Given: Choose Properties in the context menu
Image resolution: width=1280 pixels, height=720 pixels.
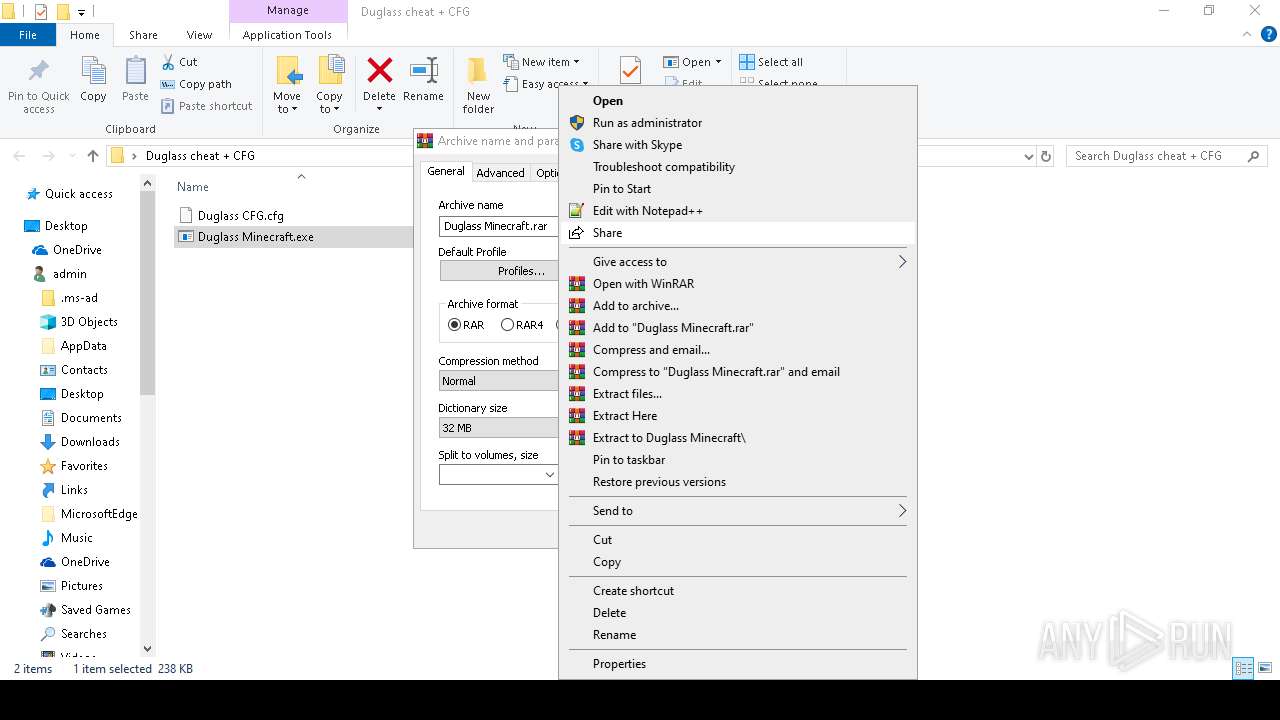Looking at the screenshot, I should point(737,664).
